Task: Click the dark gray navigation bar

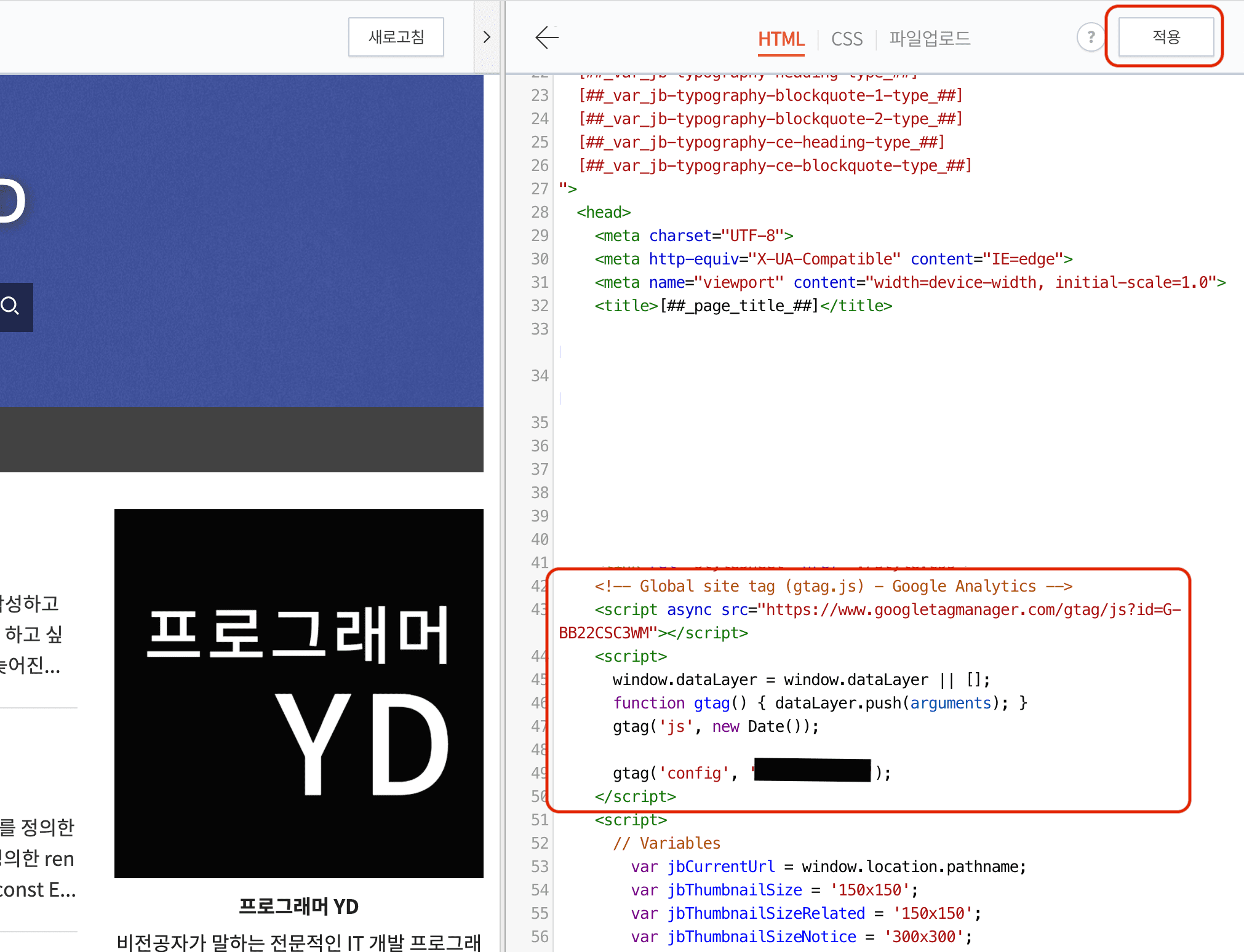Action: [241, 439]
